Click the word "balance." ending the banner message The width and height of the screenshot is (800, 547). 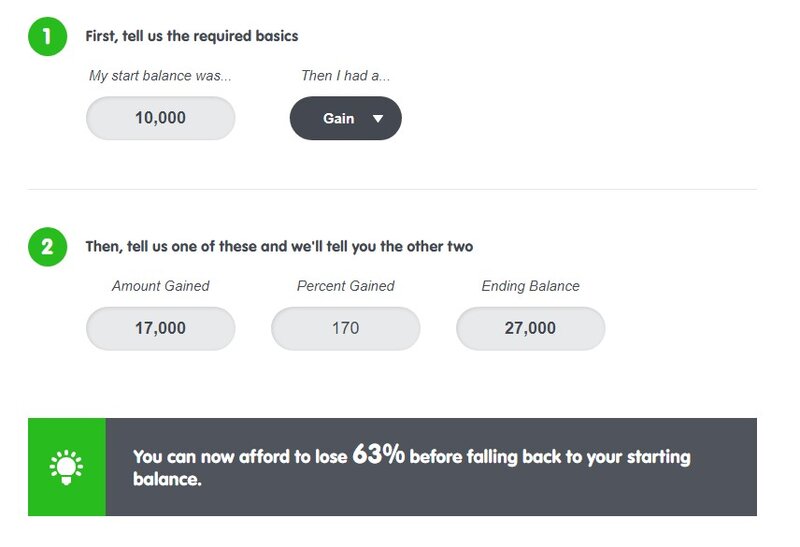click(167, 479)
